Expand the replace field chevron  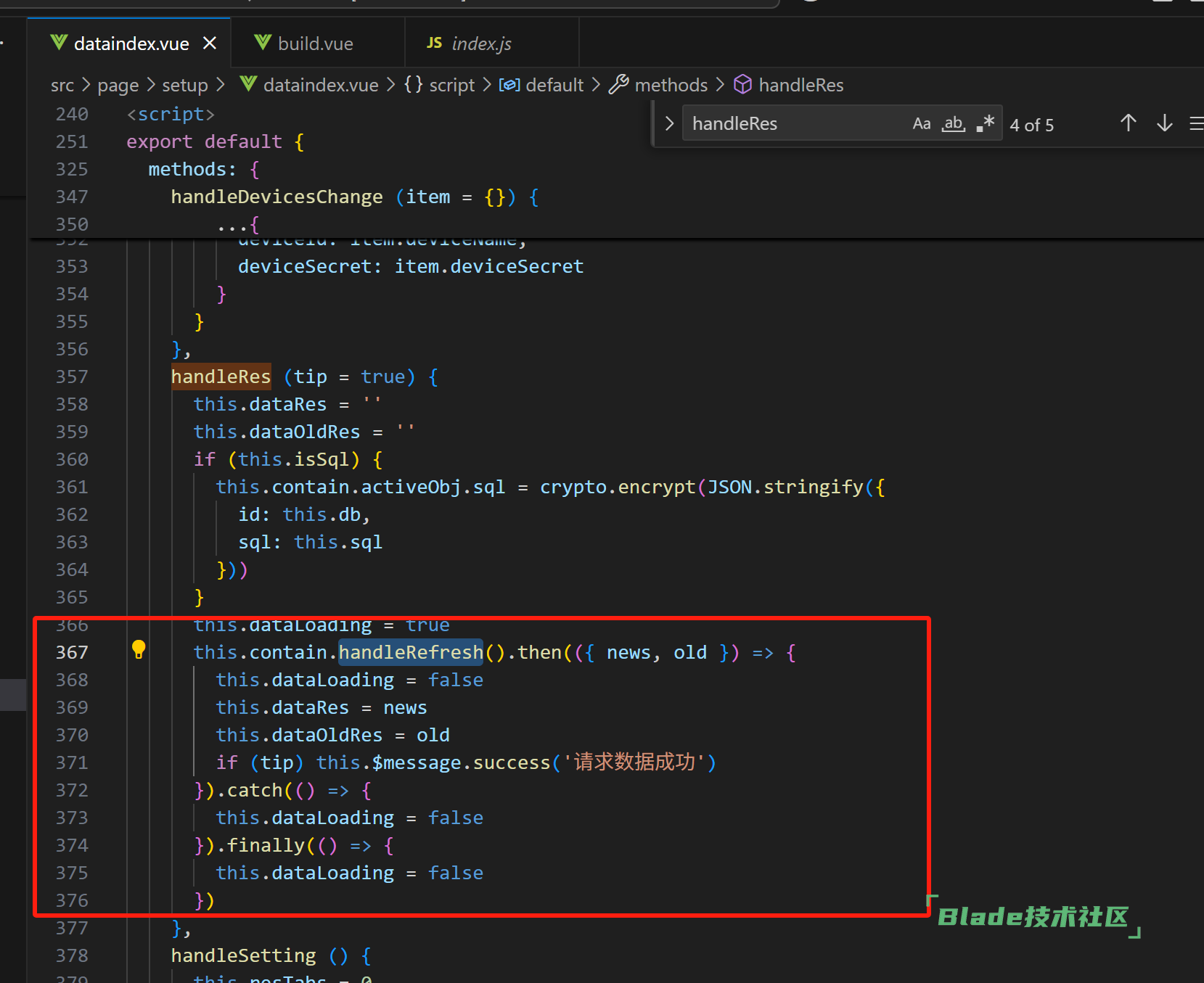click(669, 123)
